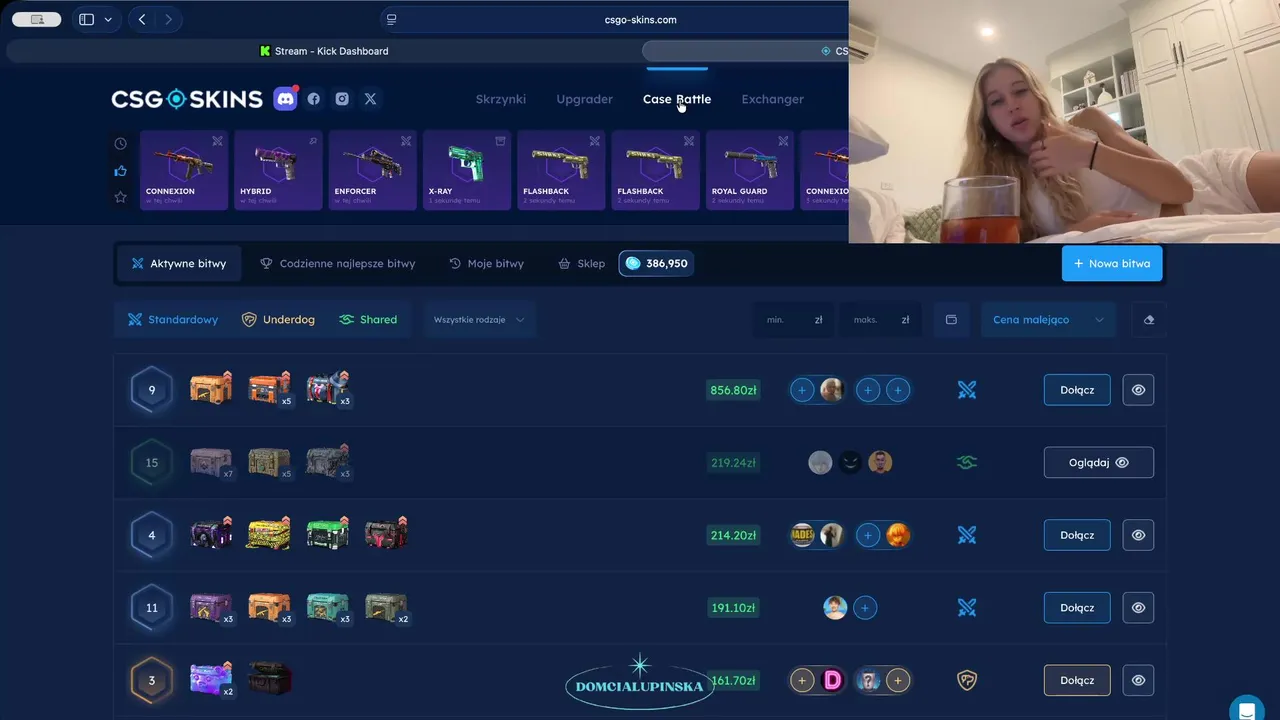
Task: Click Oglądaj for the 219.24zł battle
Action: click(1099, 463)
